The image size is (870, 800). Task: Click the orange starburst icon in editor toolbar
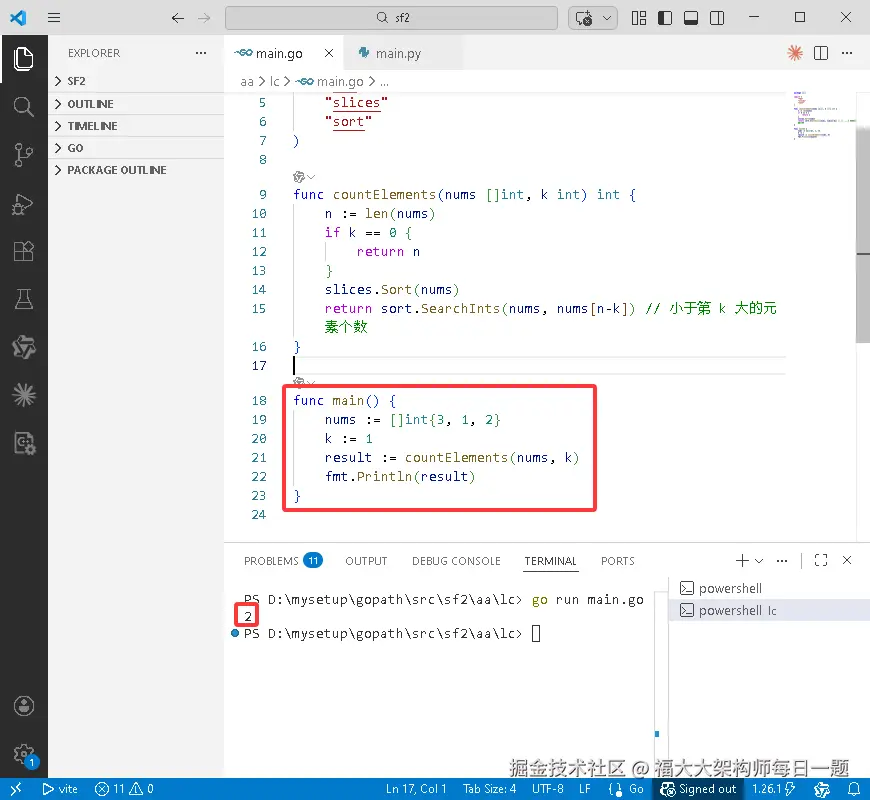(x=795, y=53)
